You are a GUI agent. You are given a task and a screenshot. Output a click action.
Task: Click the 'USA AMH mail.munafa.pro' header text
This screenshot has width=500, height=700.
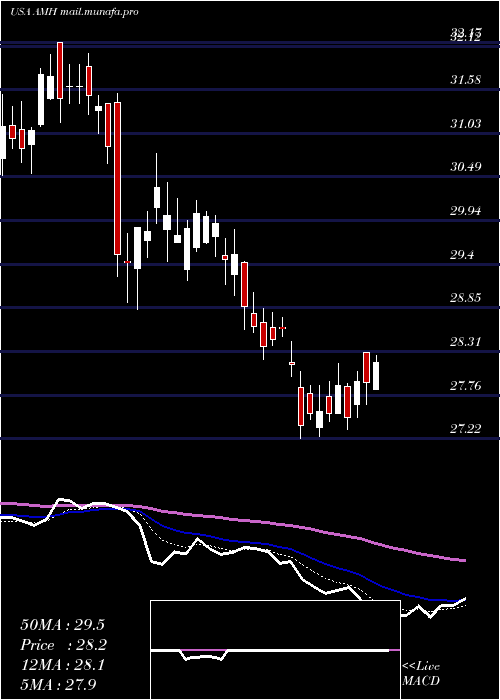click(74, 12)
